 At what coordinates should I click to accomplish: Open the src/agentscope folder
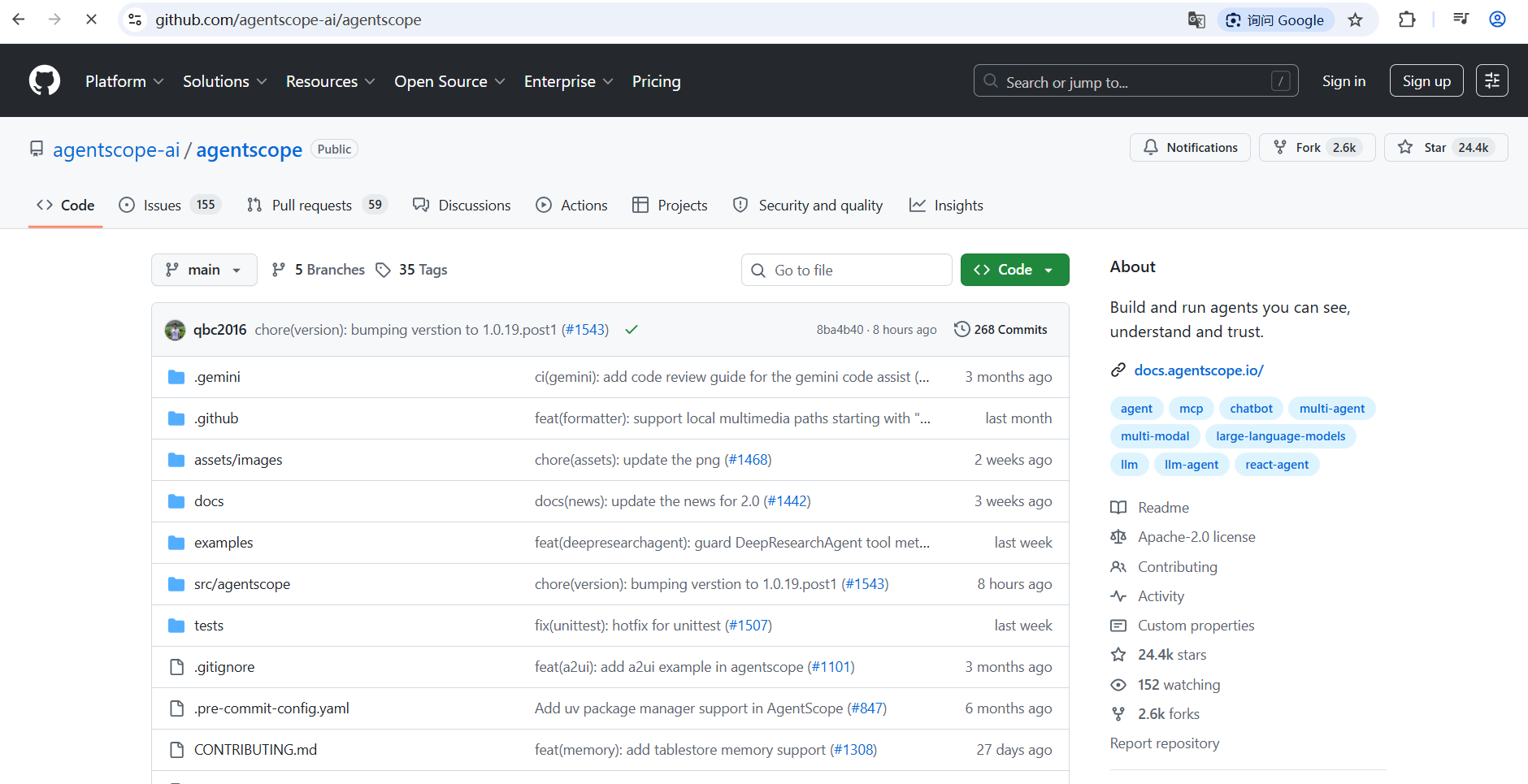point(242,584)
